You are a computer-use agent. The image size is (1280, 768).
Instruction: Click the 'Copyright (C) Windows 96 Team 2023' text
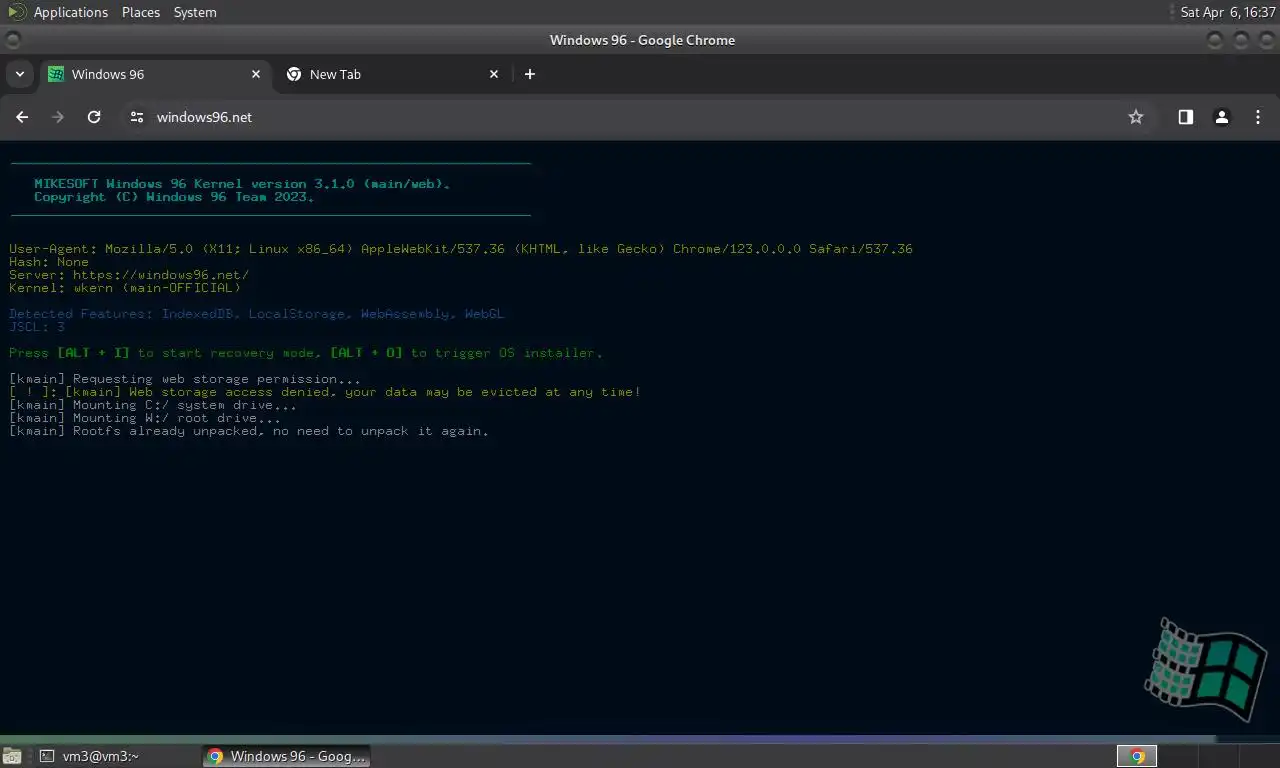174,197
